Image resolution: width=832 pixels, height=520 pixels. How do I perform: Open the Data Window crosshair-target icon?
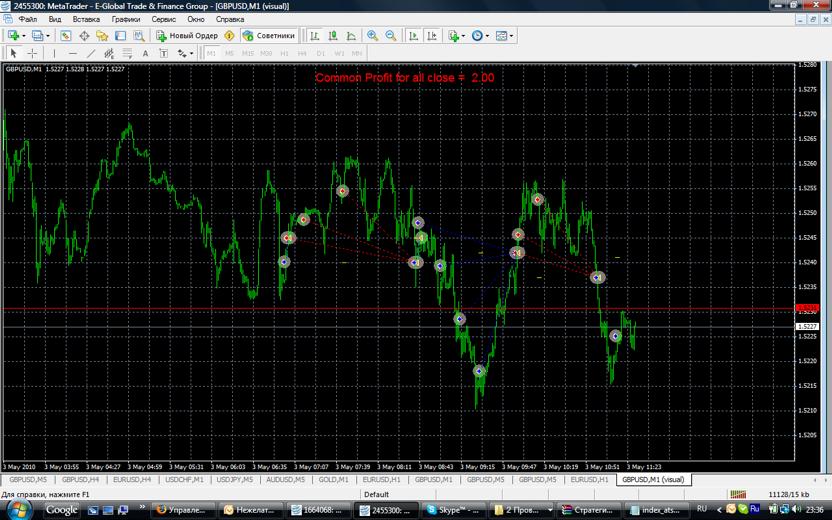pyautogui.click(x=84, y=36)
